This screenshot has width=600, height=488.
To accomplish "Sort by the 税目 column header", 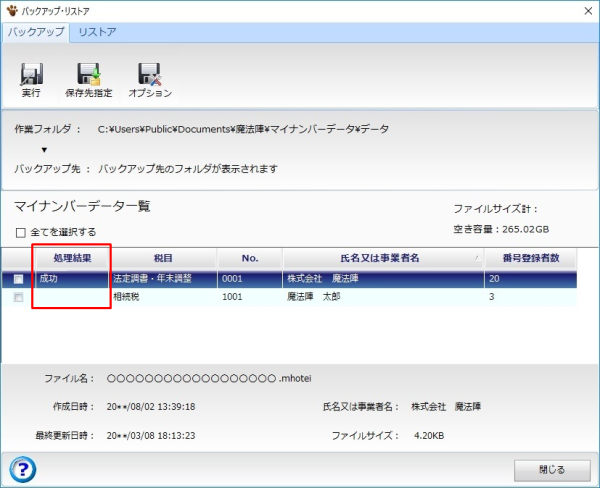I will (x=163, y=259).
